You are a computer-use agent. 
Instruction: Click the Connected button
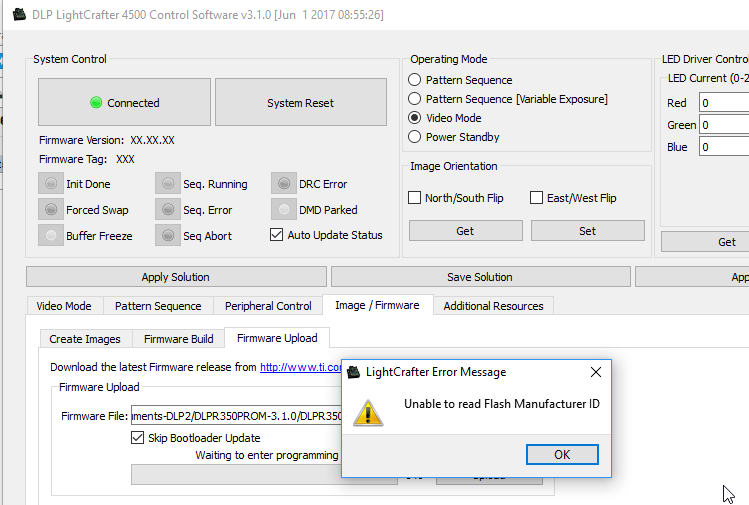click(124, 102)
